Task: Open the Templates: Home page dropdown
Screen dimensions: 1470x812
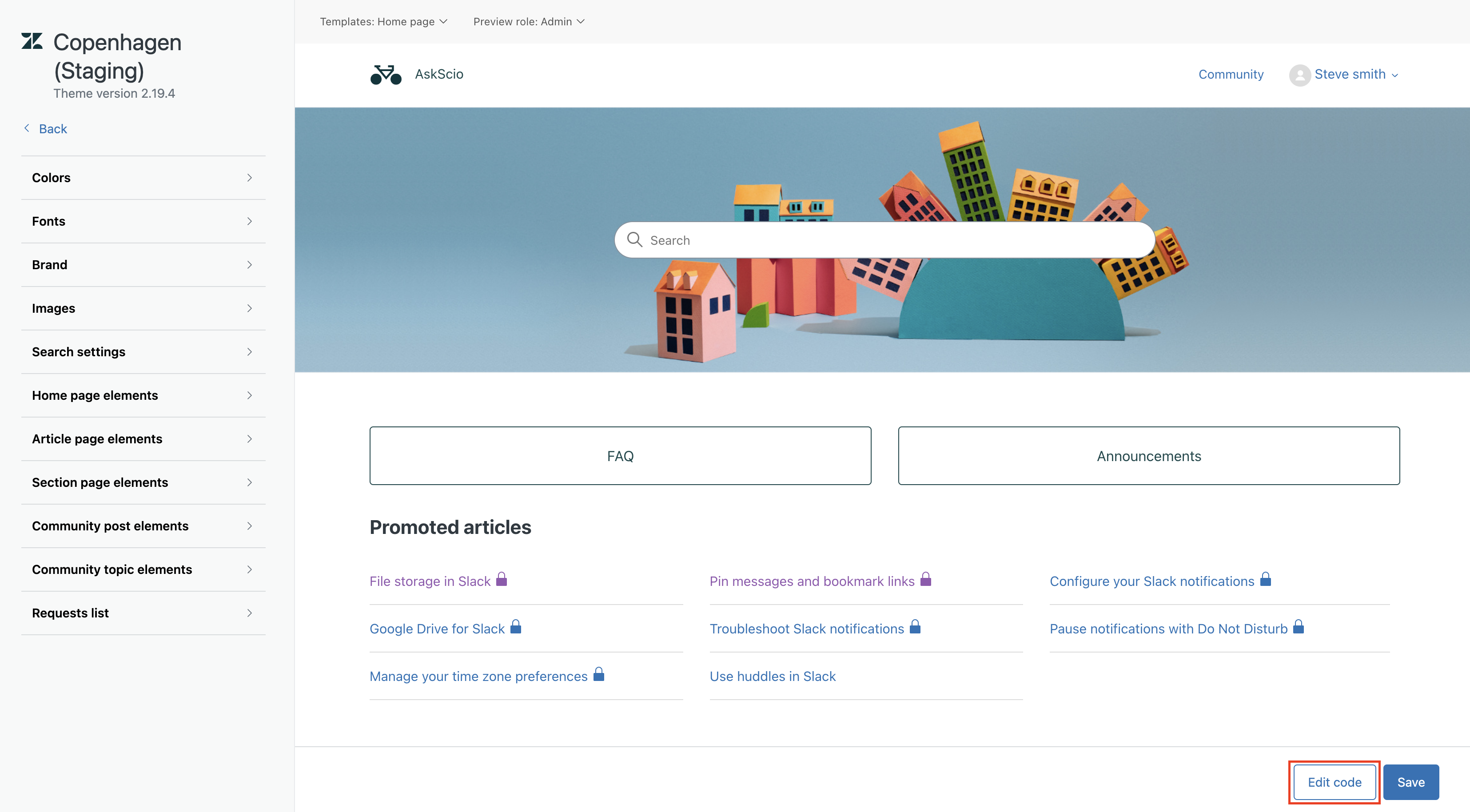Action: coord(383,22)
